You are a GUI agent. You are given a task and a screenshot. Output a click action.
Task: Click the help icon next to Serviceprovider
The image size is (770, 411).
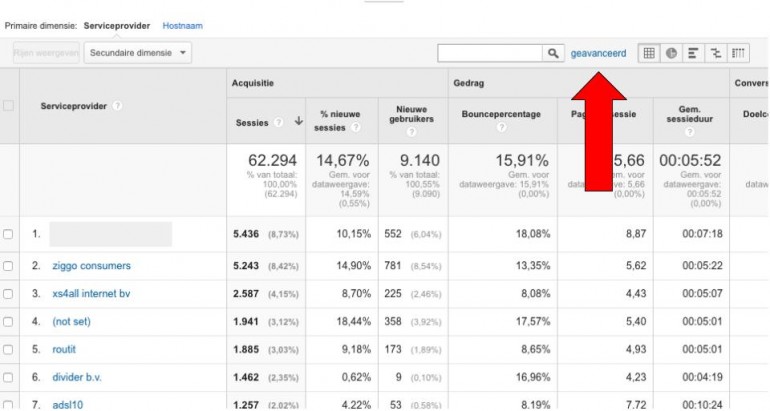pyautogui.click(x=117, y=106)
